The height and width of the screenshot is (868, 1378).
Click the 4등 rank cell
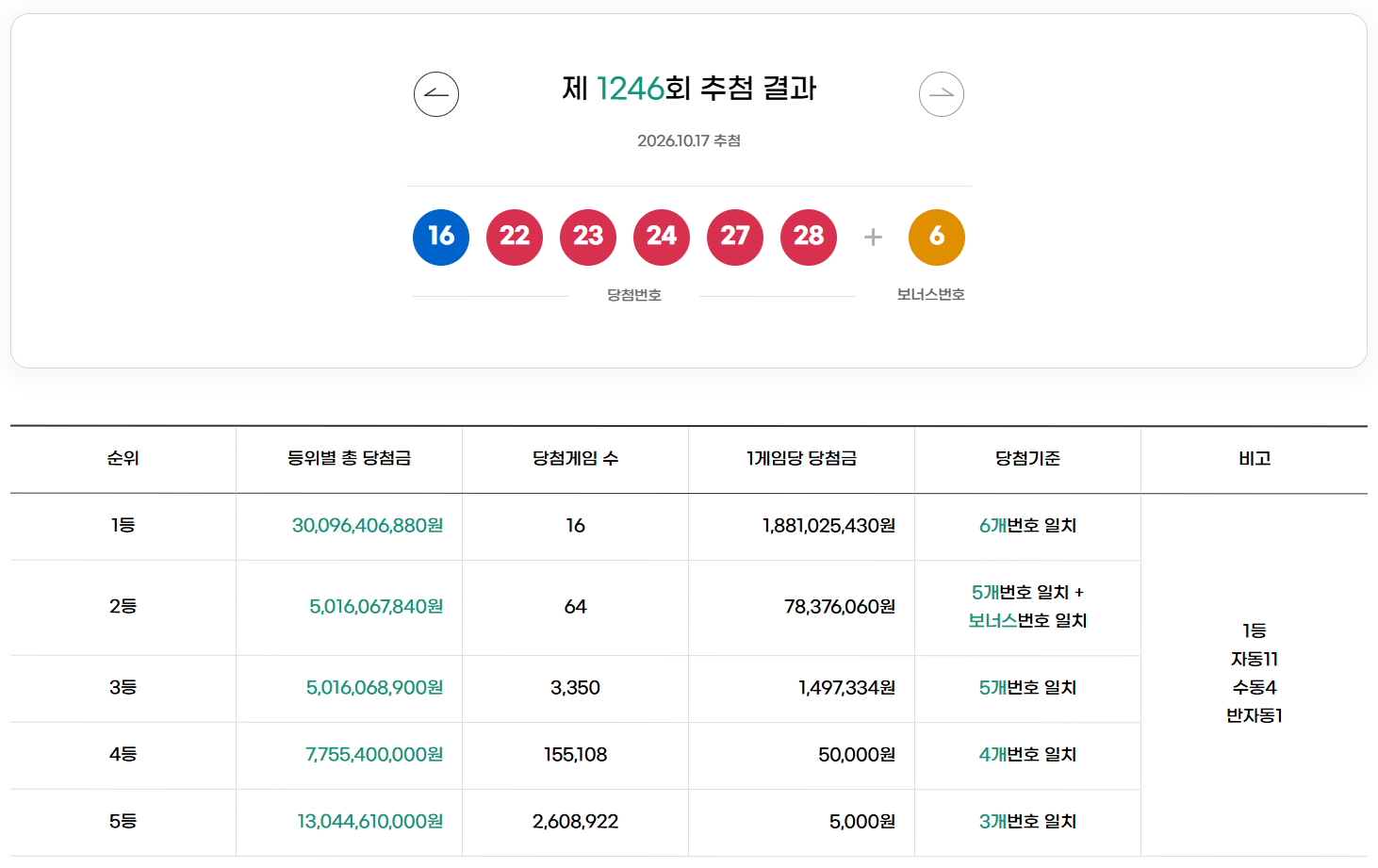[123, 754]
